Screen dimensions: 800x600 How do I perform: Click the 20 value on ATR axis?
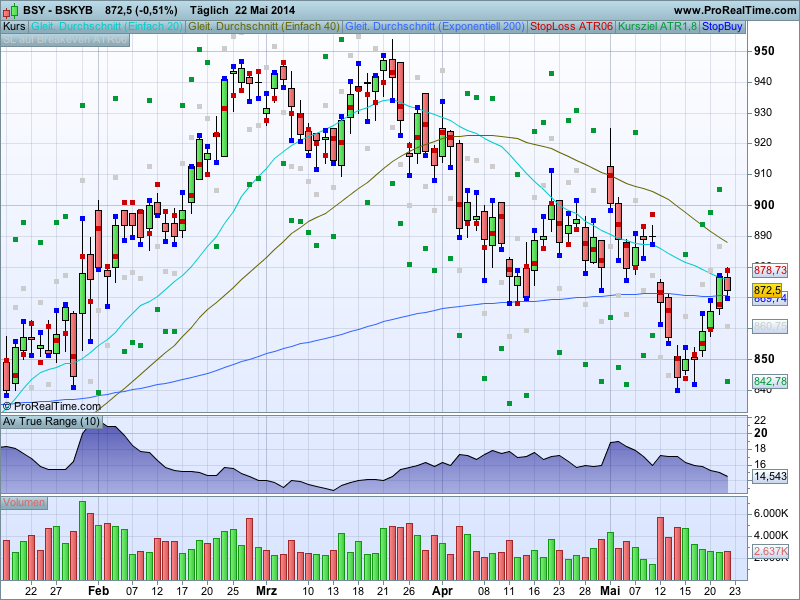tap(760, 433)
